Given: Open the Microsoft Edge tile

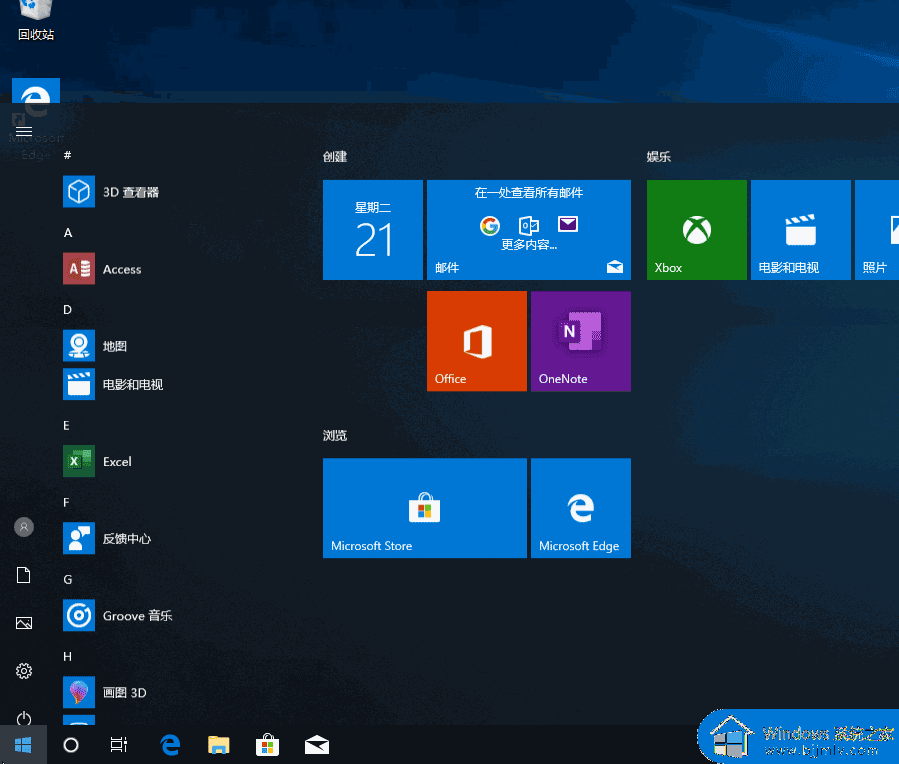Looking at the screenshot, I should (581, 508).
